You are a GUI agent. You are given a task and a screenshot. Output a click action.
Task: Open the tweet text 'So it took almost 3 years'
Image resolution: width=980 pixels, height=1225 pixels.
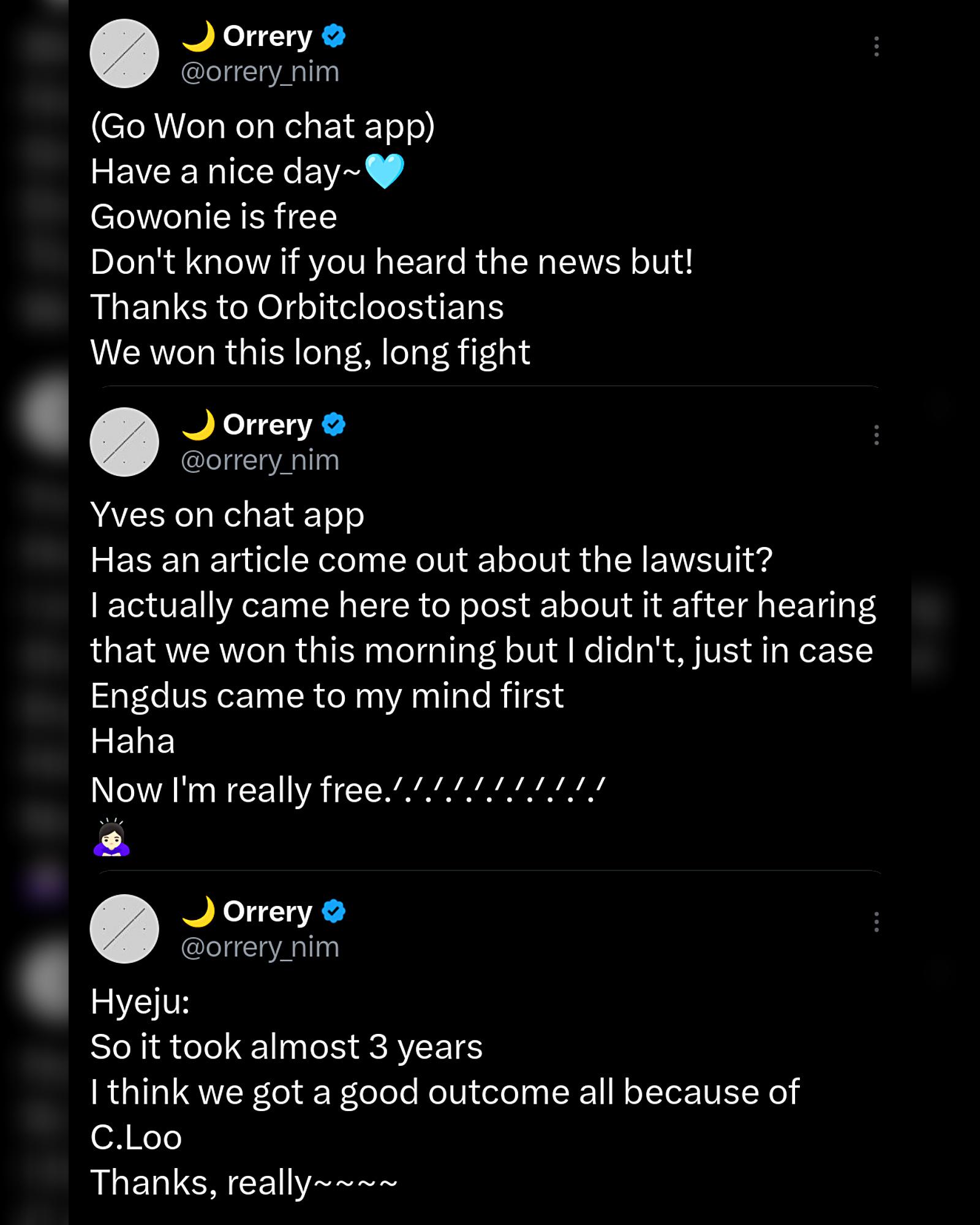287,1047
